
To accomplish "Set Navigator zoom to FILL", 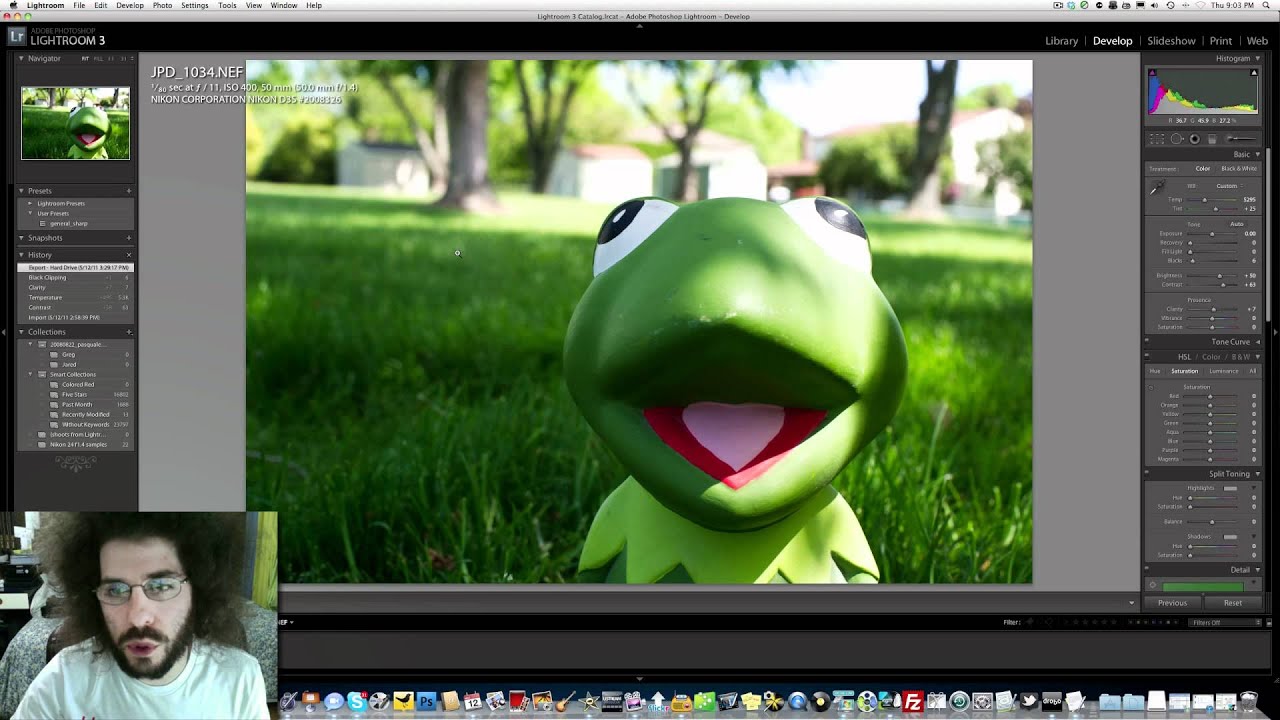I will click(98, 59).
